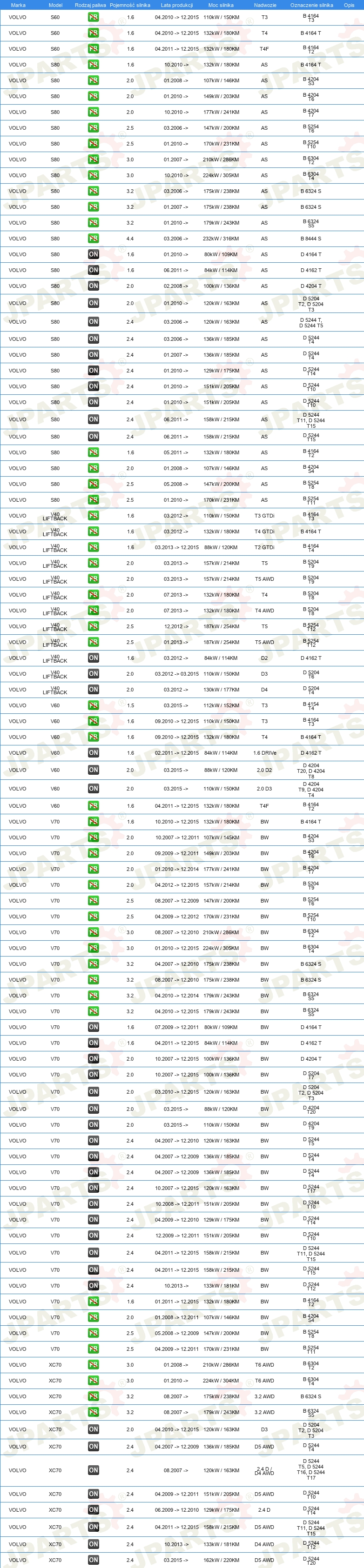Click the petrol icon in V60 1.5 T3 row
Image resolution: width=364 pixels, height=1568 pixels.
93,705
